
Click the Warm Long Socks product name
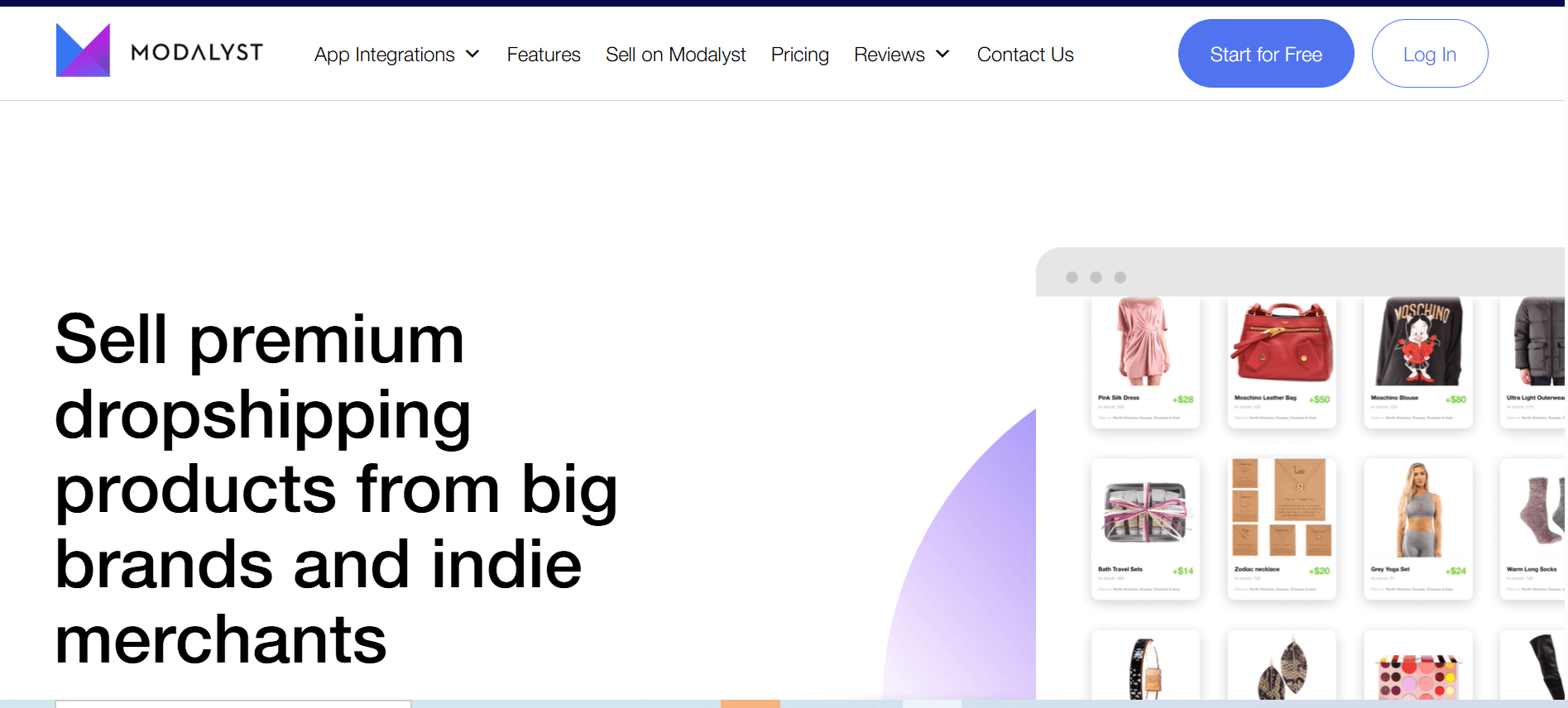tap(1532, 569)
